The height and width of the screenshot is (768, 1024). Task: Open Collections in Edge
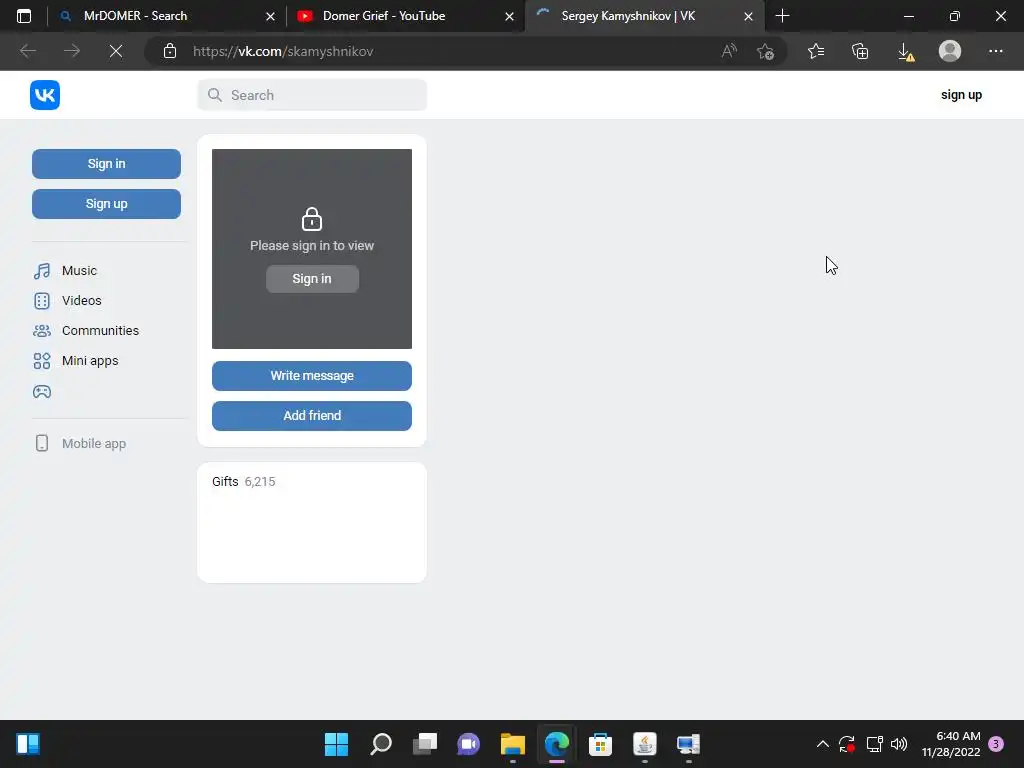860,51
